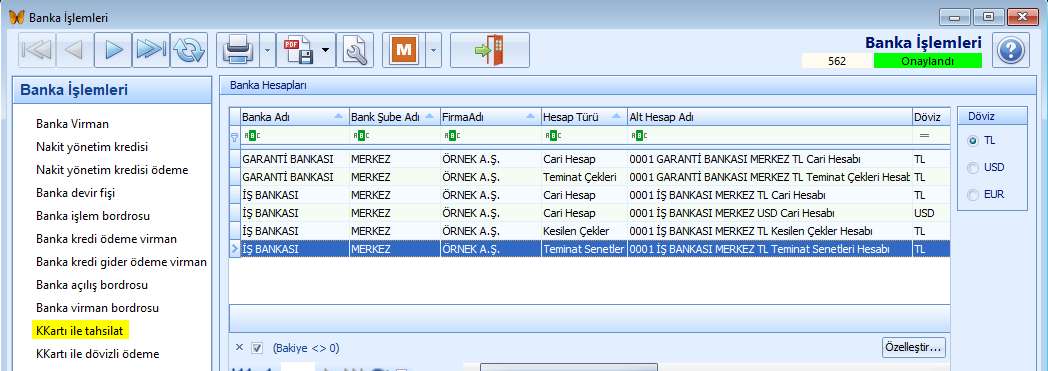
Task: Click the printer icon
Action: [239, 50]
